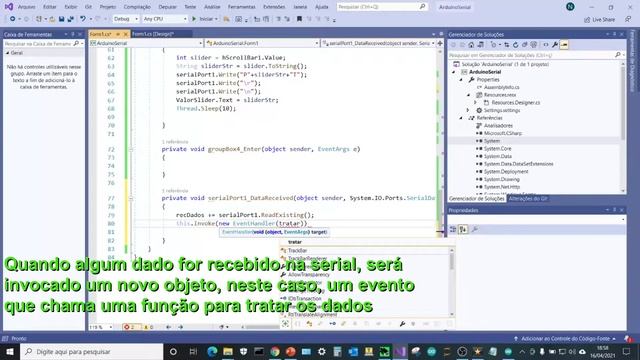Click the user account avatar
The width and height of the screenshot is (640, 360).
point(570,7)
